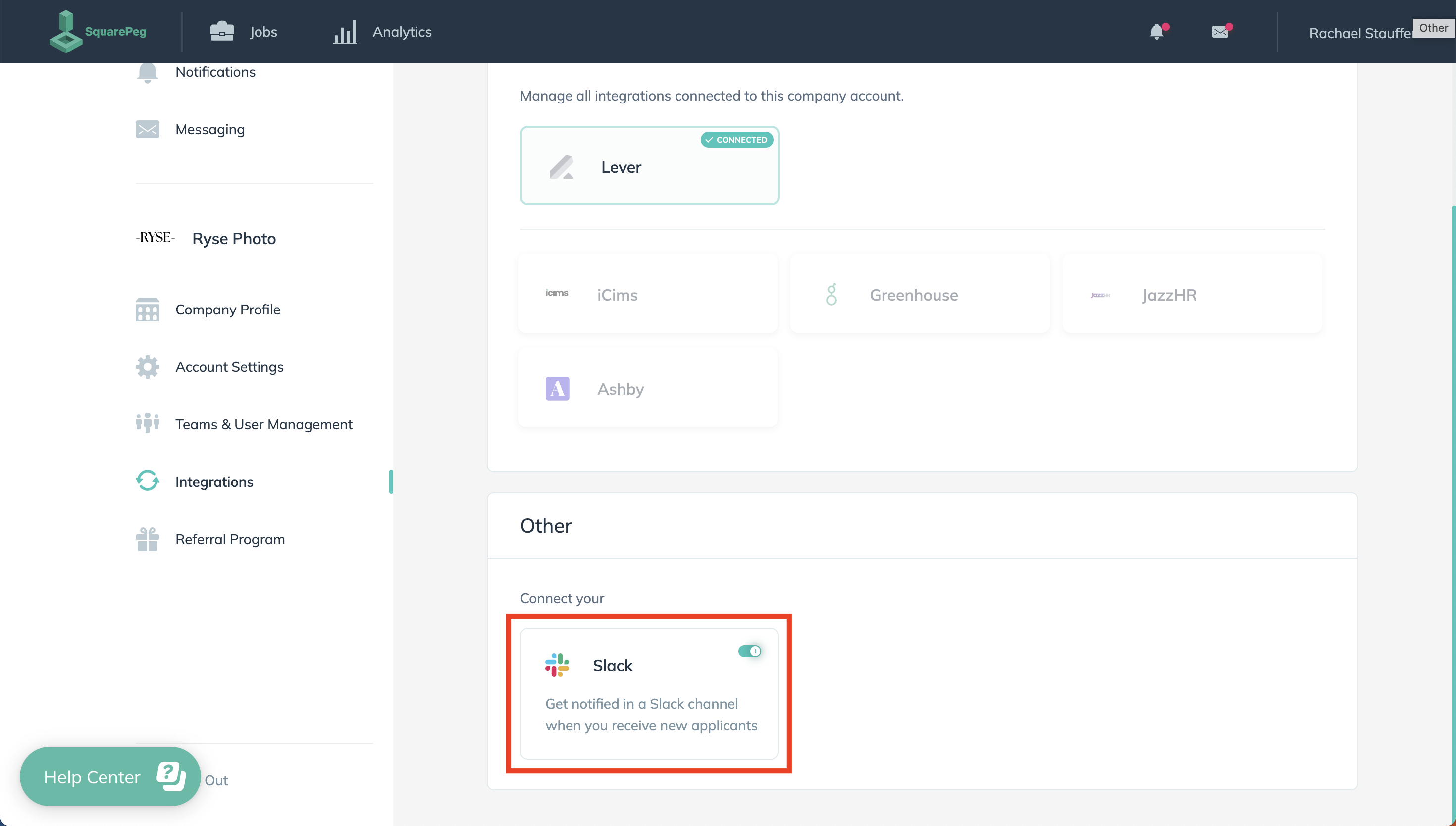
Task: Select the Greenhouse integration card
Action: [x=920, y=293]
